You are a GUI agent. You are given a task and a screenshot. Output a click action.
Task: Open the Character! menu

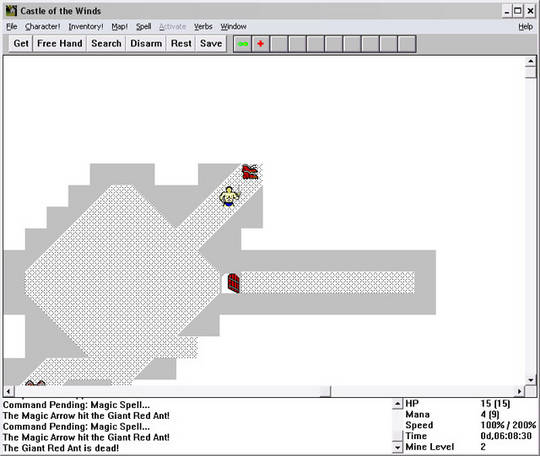[42, 27]
